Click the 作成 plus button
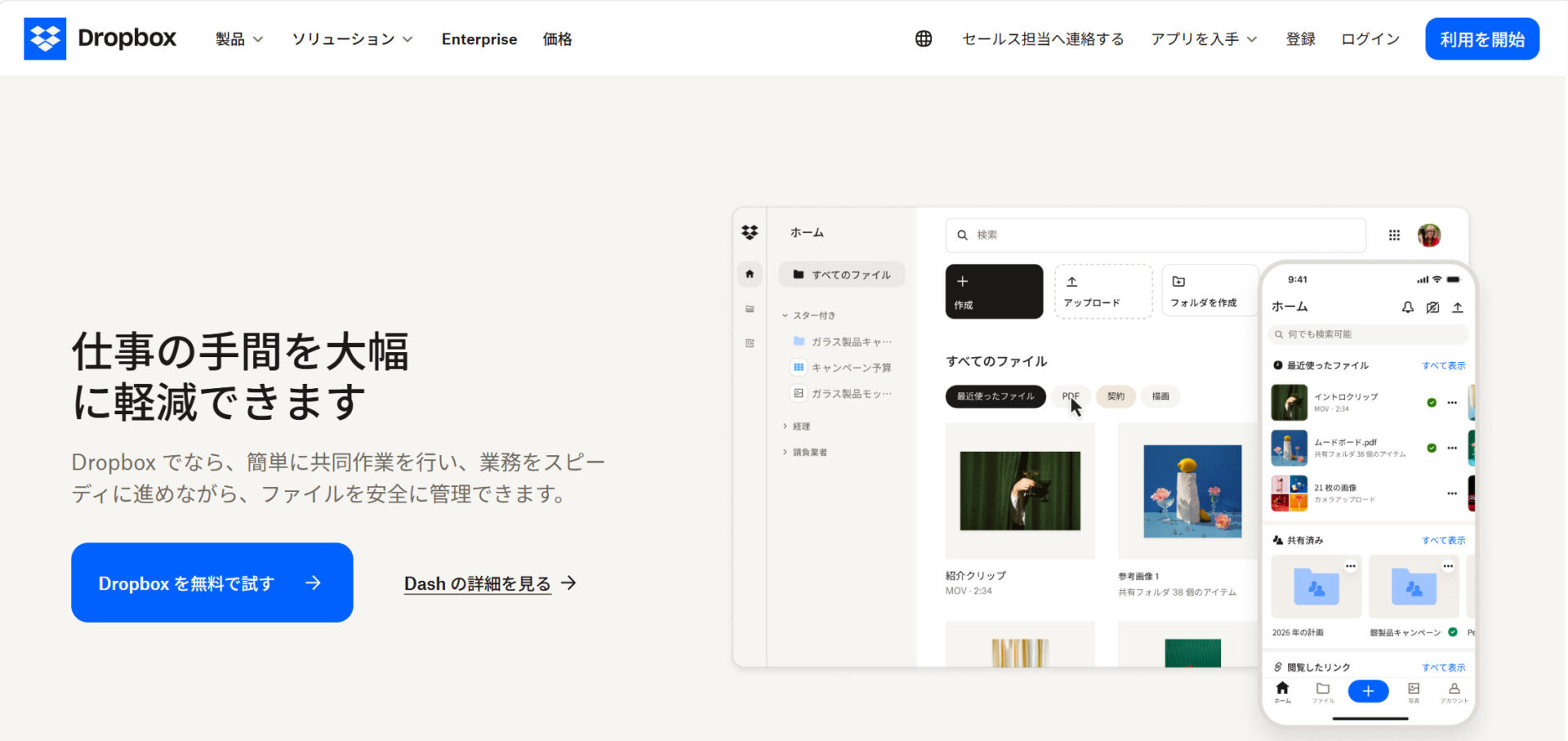1568x741 pixels. coord(994,291)
